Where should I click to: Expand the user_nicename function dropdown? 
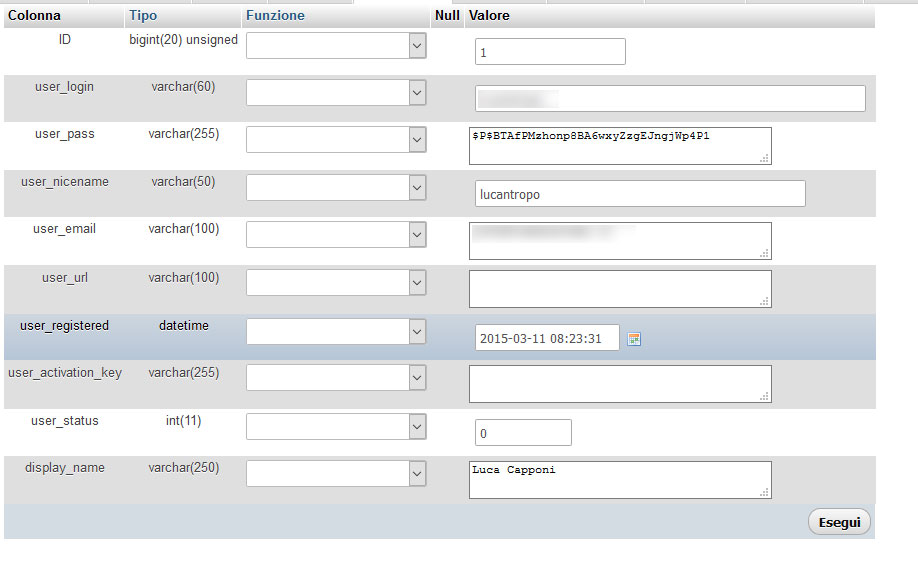(x=336, y=187)
